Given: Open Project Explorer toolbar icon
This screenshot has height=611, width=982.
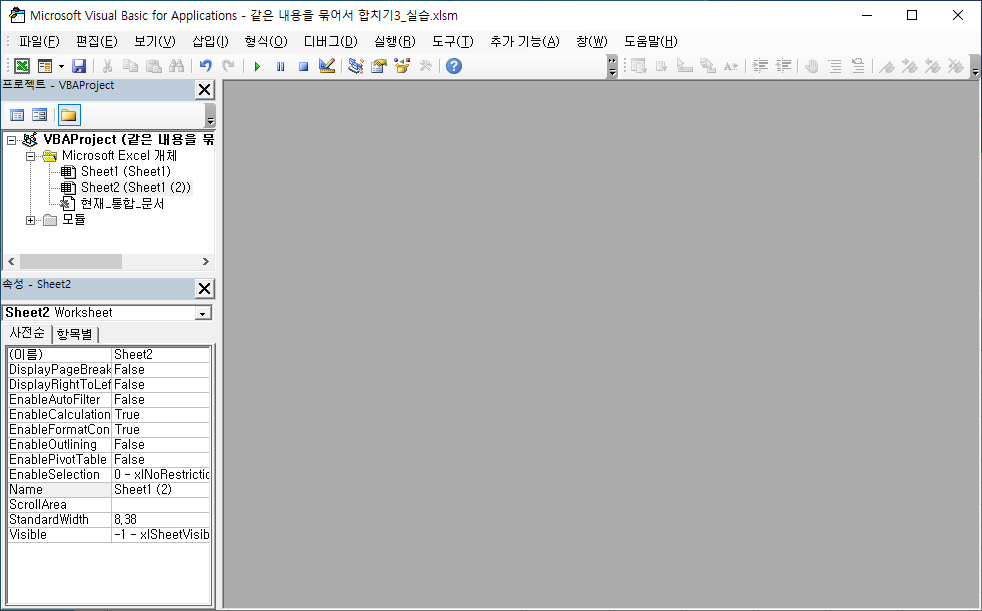Looking at the screenshot, I should pyautogui.click(x=356, y=66).
